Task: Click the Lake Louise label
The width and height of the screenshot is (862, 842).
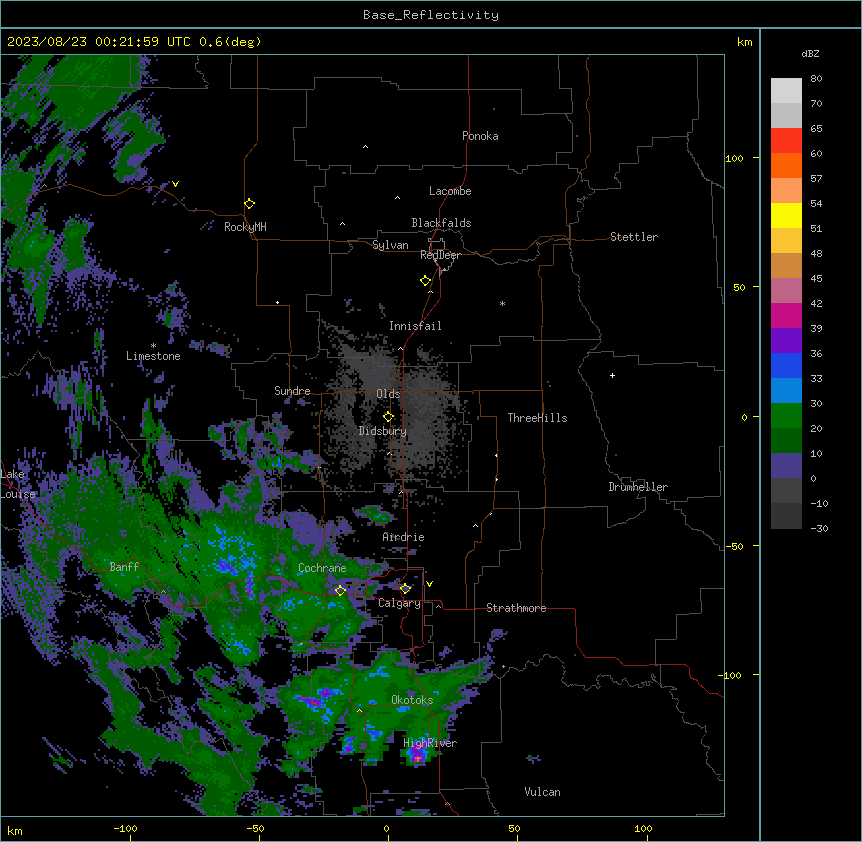Action: pyautogui.click(x=16, y=484)
